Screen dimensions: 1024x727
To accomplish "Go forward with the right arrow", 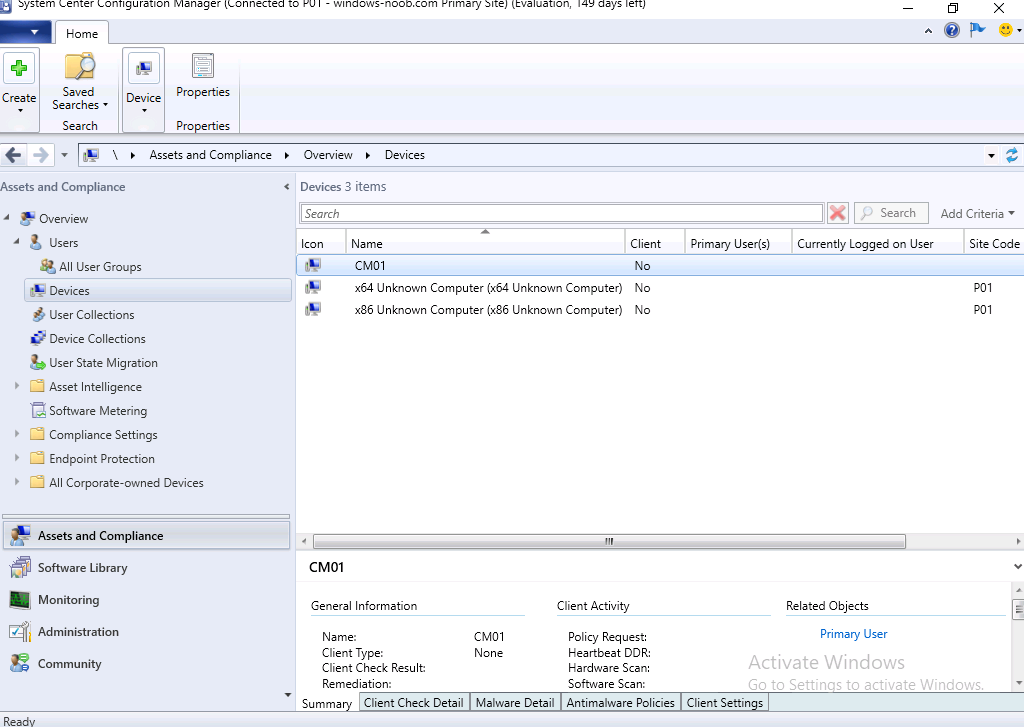I will pyautogui.click(x=40, y=155).
